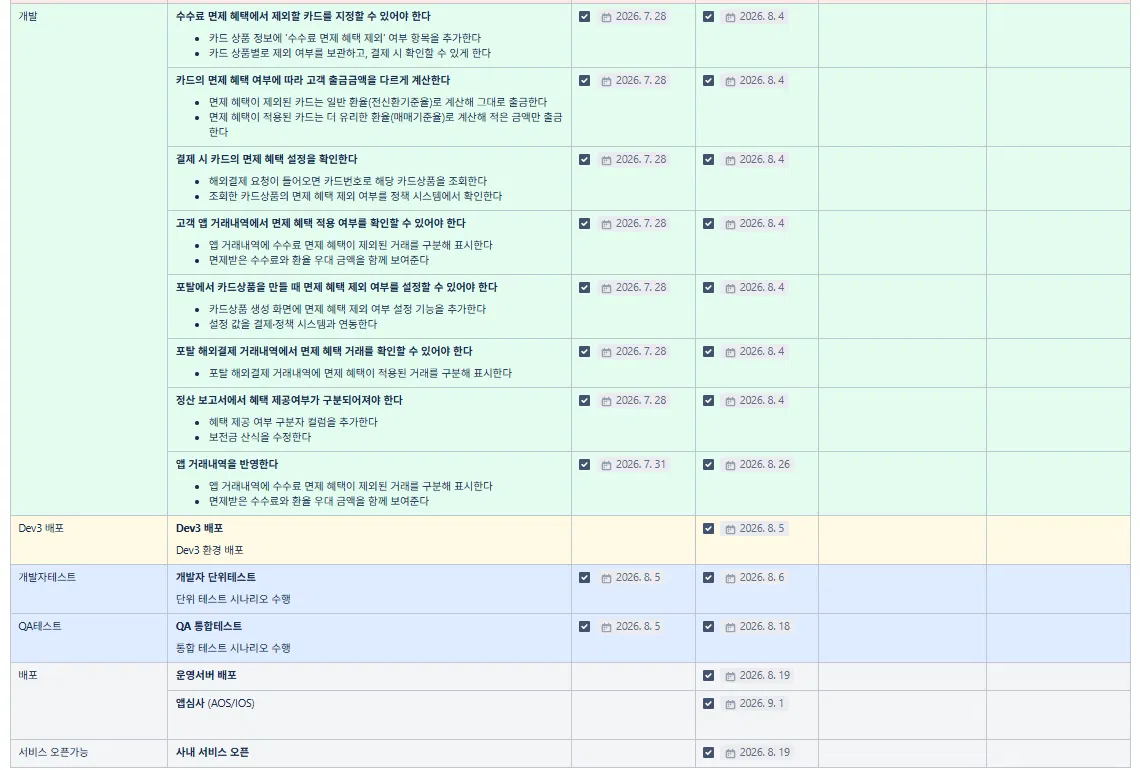Toggle the checkbox beside 2026. 8. 18

coord(708,626)
